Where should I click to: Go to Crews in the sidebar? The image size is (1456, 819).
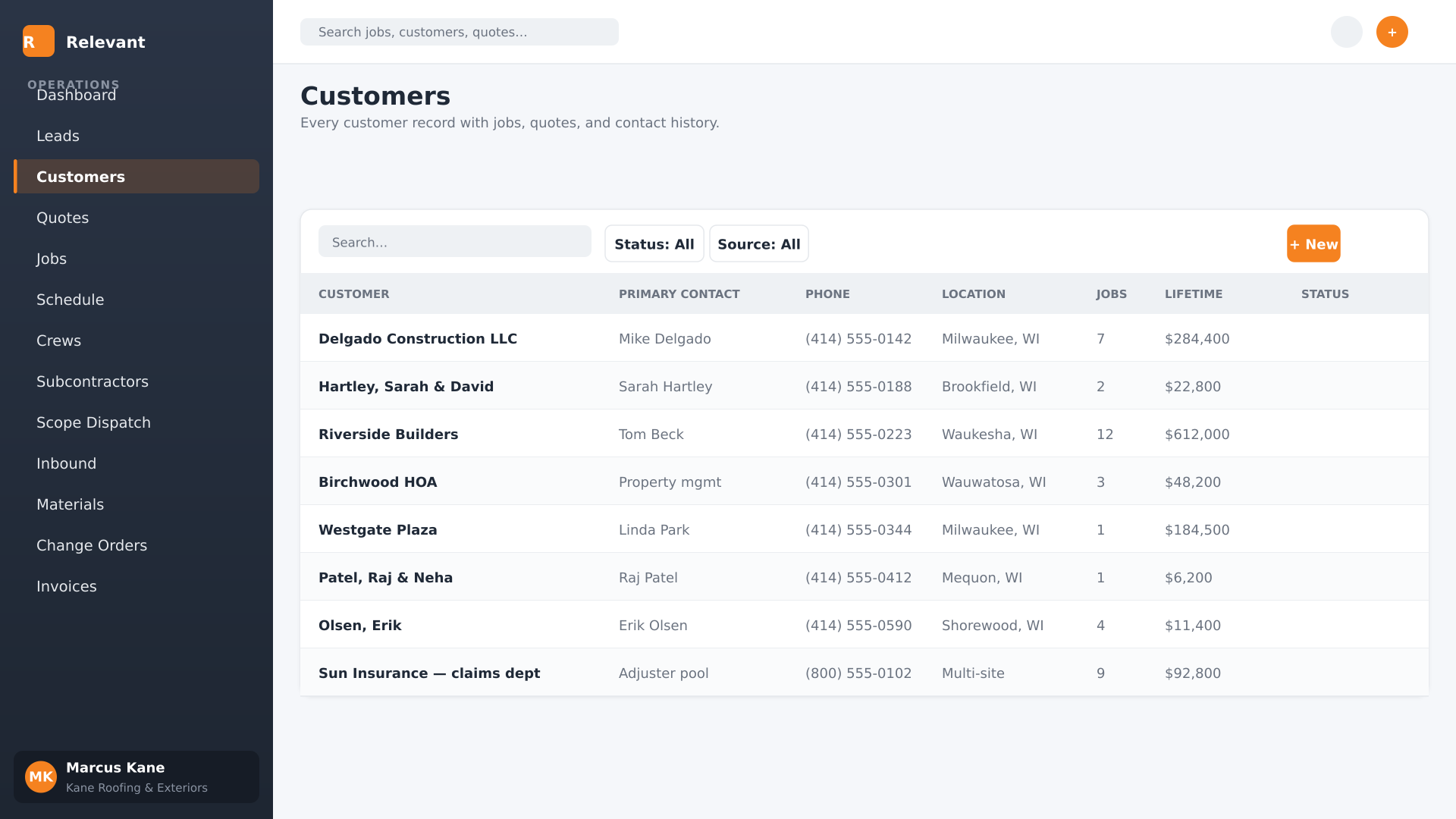[x=136, y=340]
